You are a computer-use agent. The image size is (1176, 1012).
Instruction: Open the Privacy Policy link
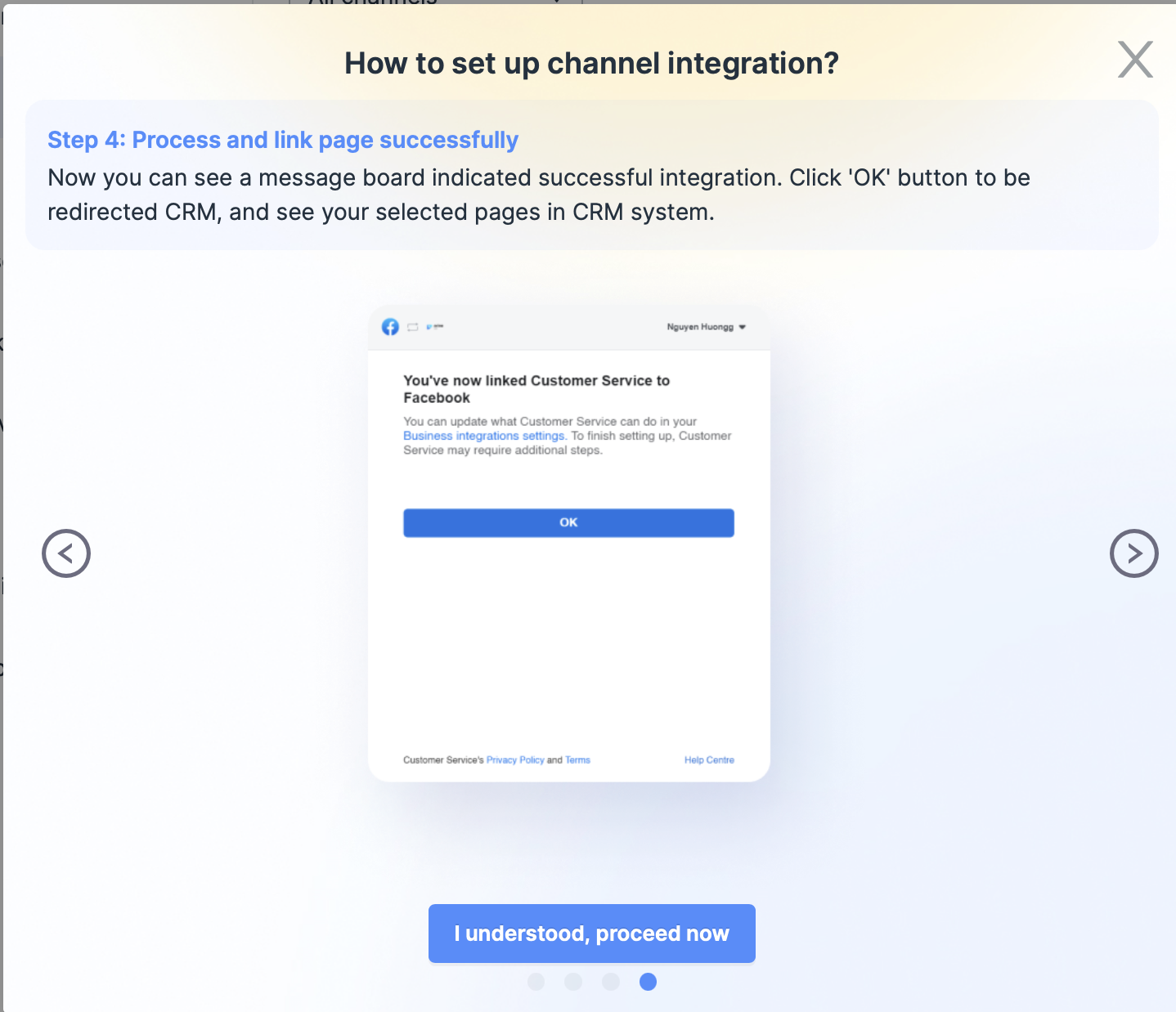515,760
